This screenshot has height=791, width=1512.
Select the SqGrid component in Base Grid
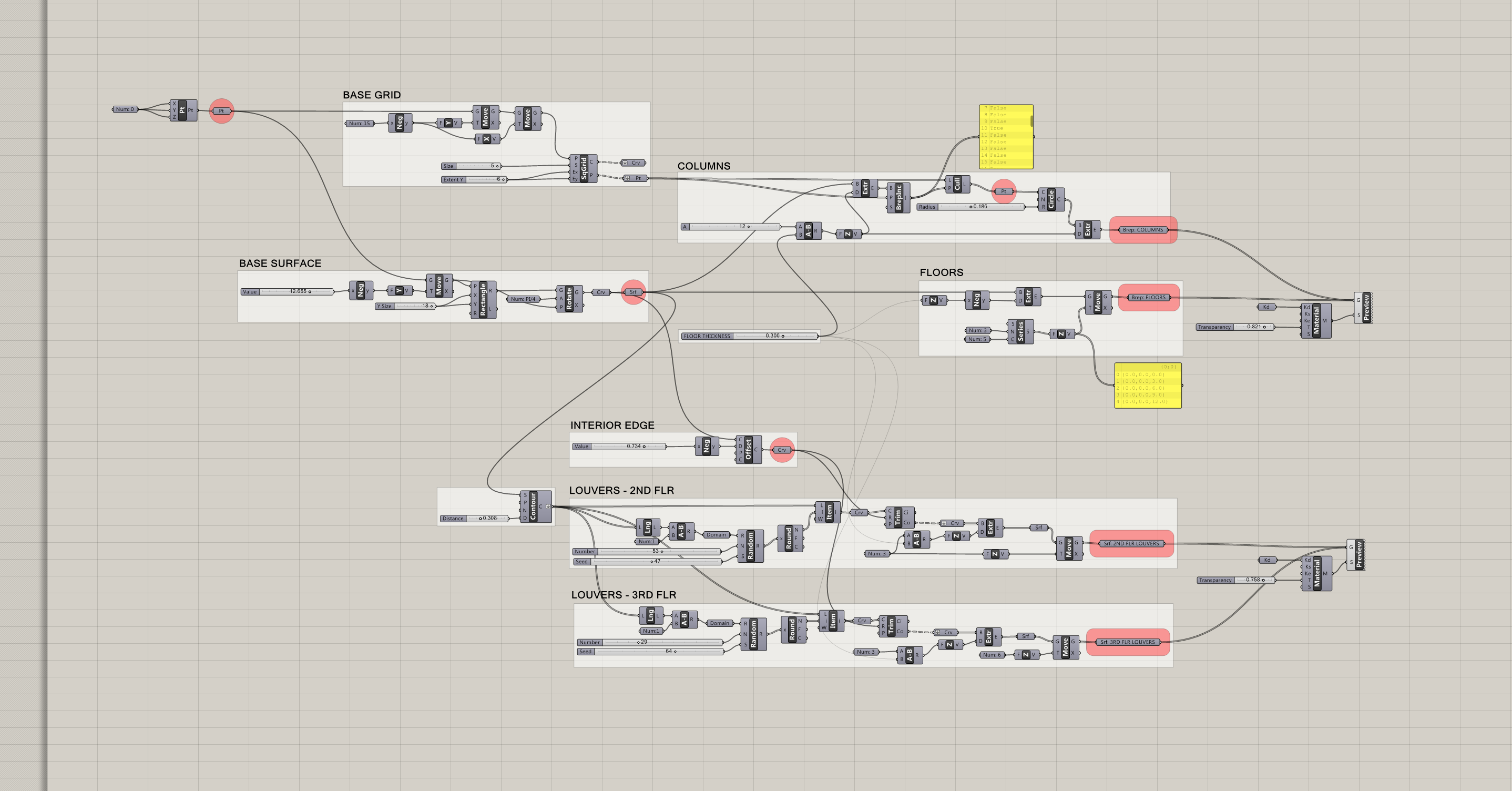(584, 169)
